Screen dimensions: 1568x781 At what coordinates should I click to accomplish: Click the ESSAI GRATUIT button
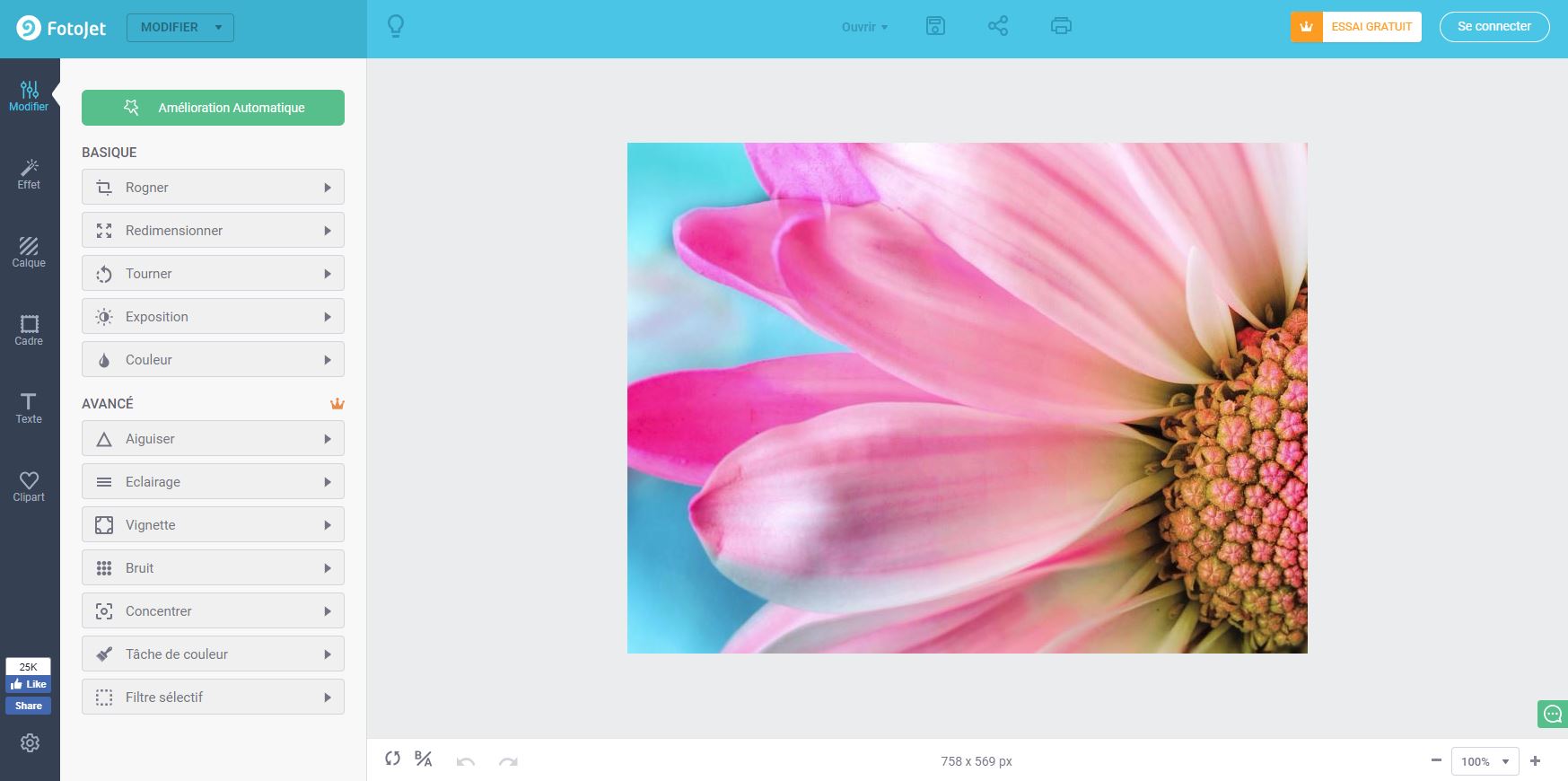tap(1356, 27)
